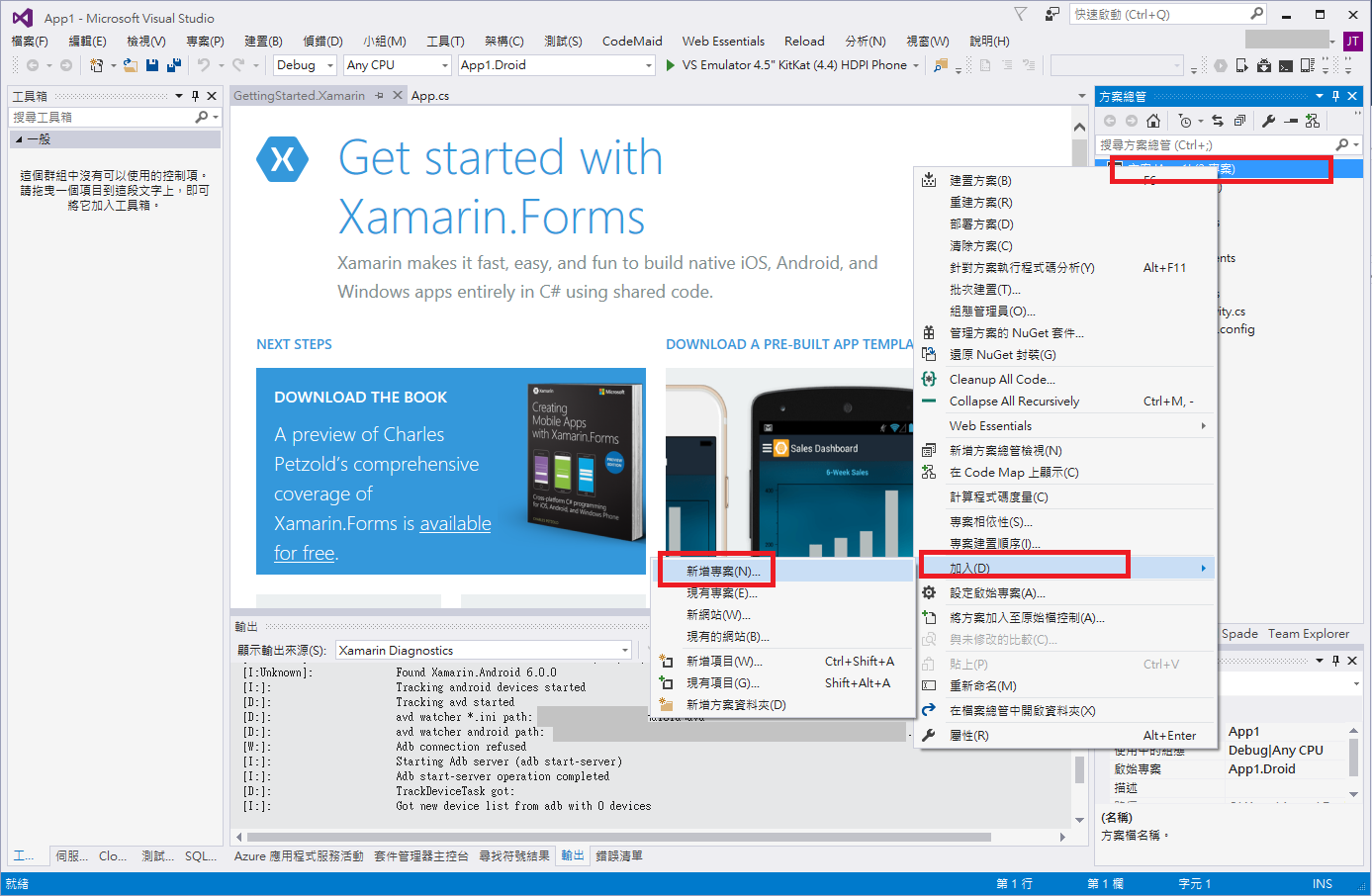Viewport: 1372px width, 896px height.
Task: Open the 錯誤清單 bottom tab
Action: 619,855
